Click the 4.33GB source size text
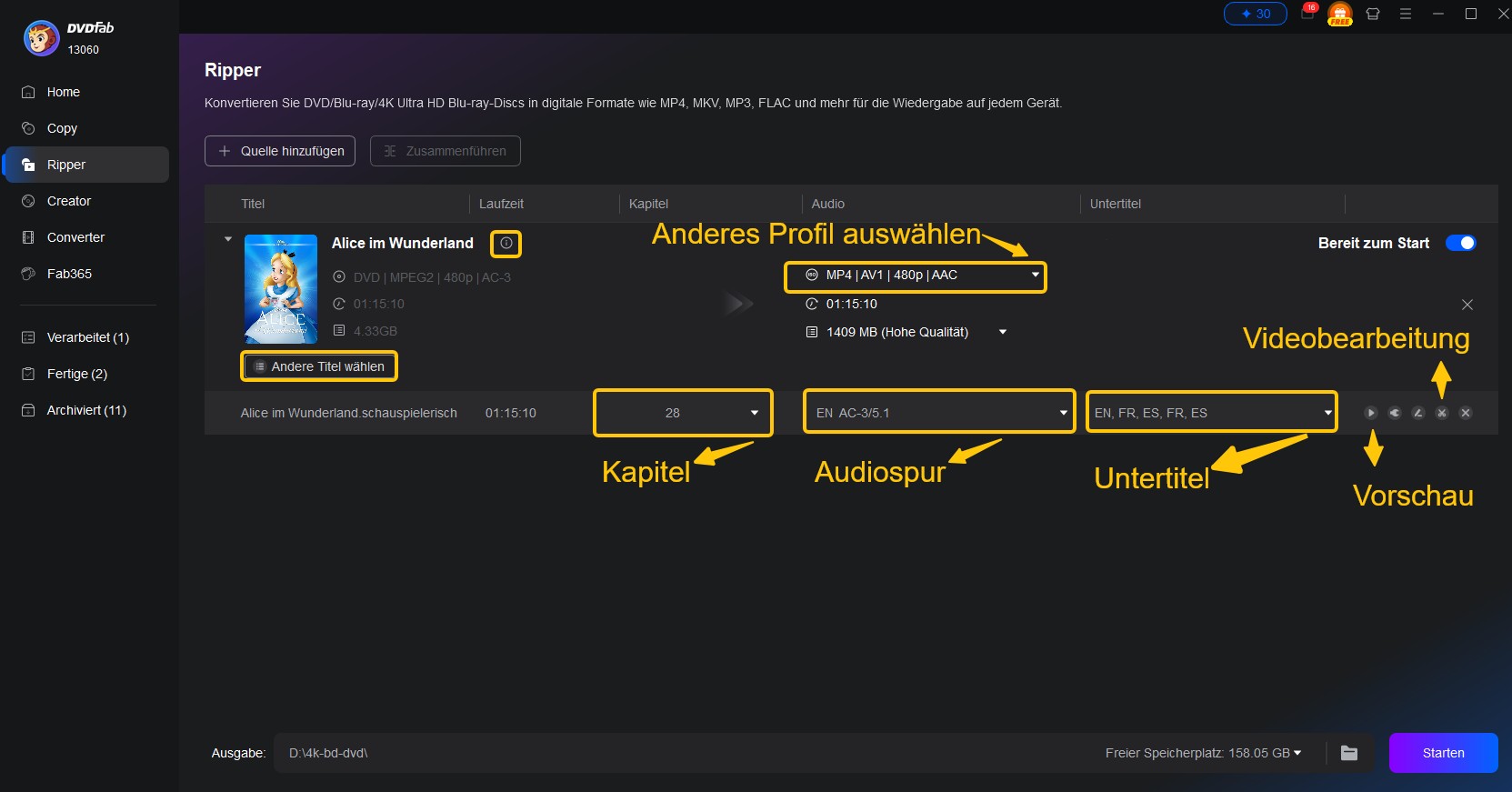Screen dimensions: 1512x792 point(375,331)
